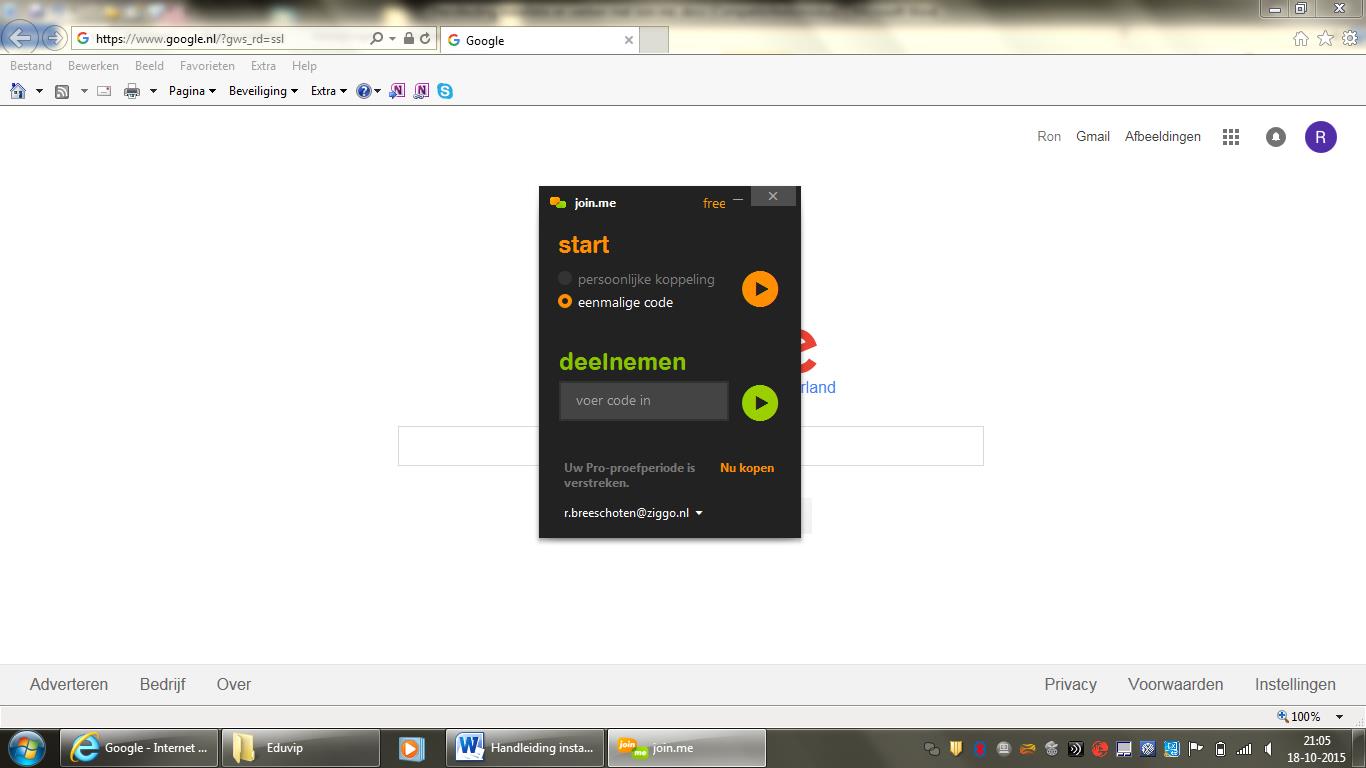Viewport: 1366px width, 768px height.
Task: Open Favorites with the top-right star icon
Action: [x=1325, y=39]
